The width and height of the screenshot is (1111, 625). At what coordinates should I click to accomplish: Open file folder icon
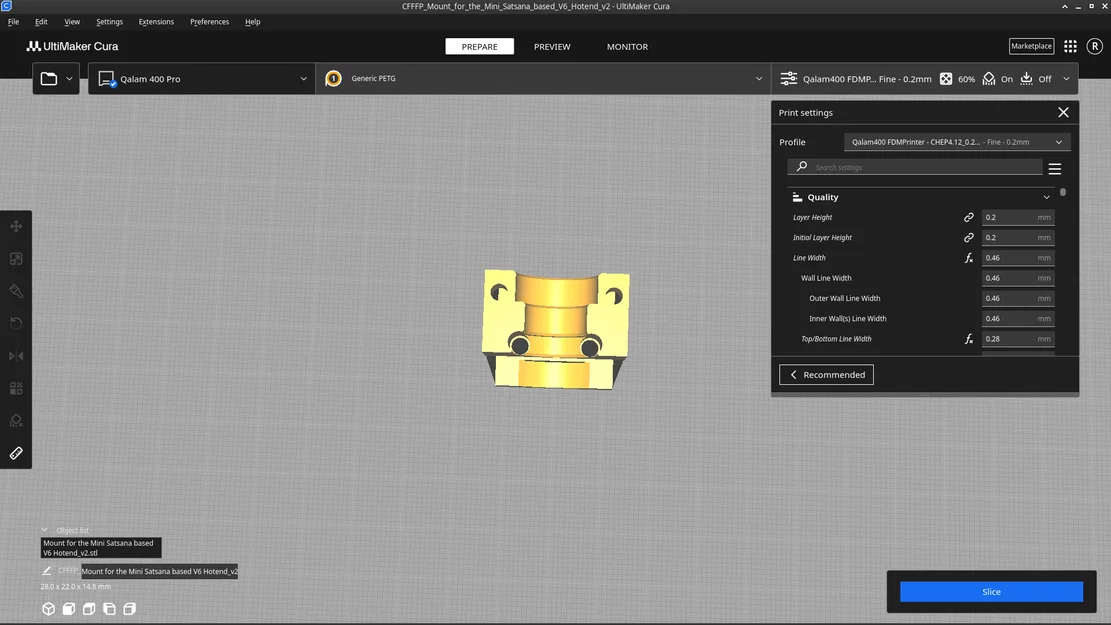click(x=49, y=79)
